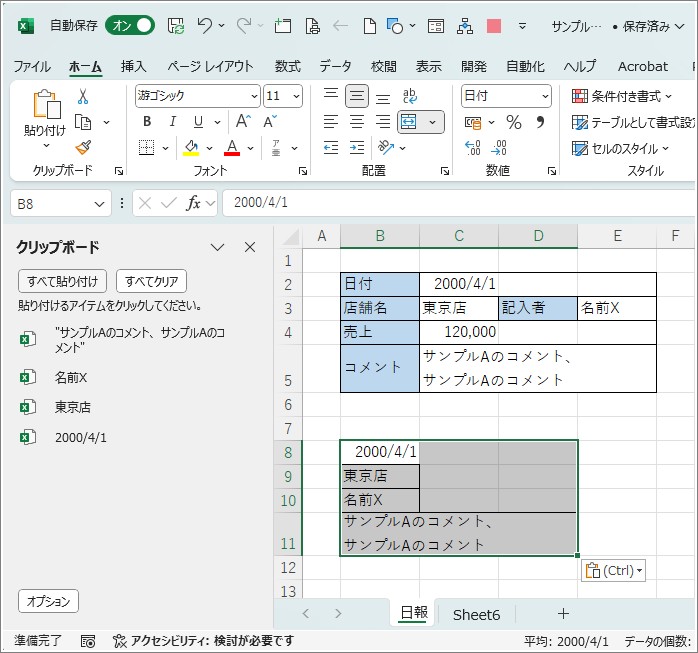Open the ファイル tab
This screenshot has width=698, height=653.
click(32, 67)
